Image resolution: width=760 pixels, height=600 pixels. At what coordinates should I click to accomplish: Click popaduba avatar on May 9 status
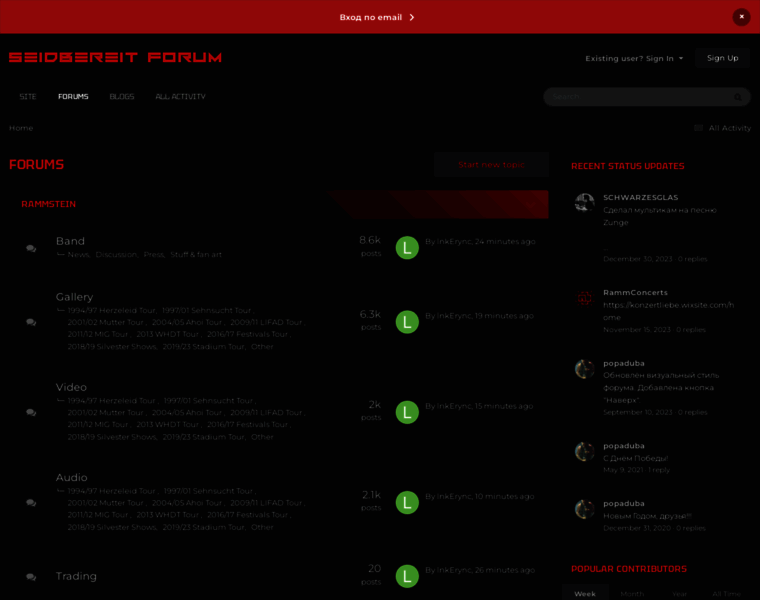(585, 451)
